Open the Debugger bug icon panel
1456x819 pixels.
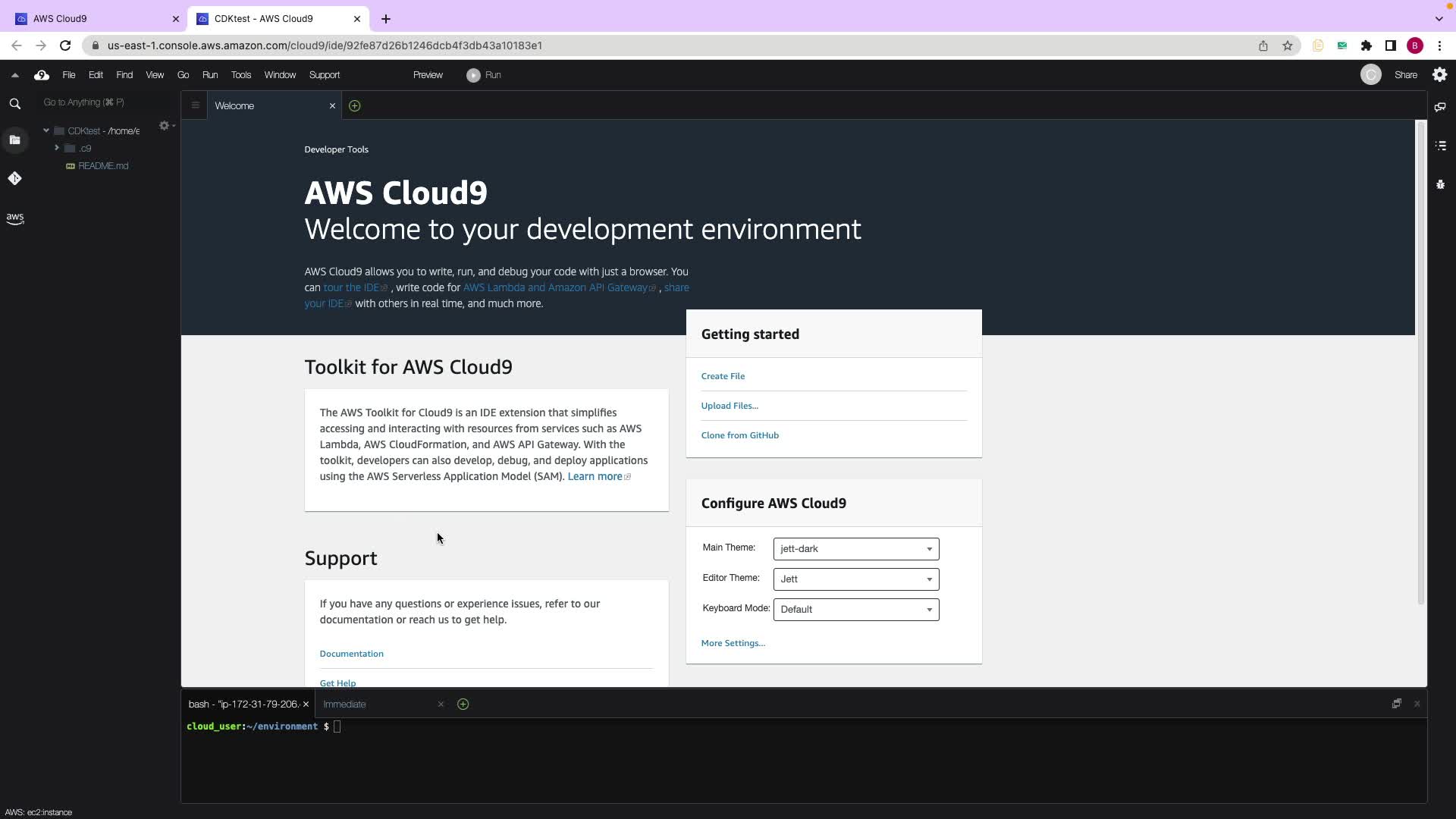[1440, 184]
